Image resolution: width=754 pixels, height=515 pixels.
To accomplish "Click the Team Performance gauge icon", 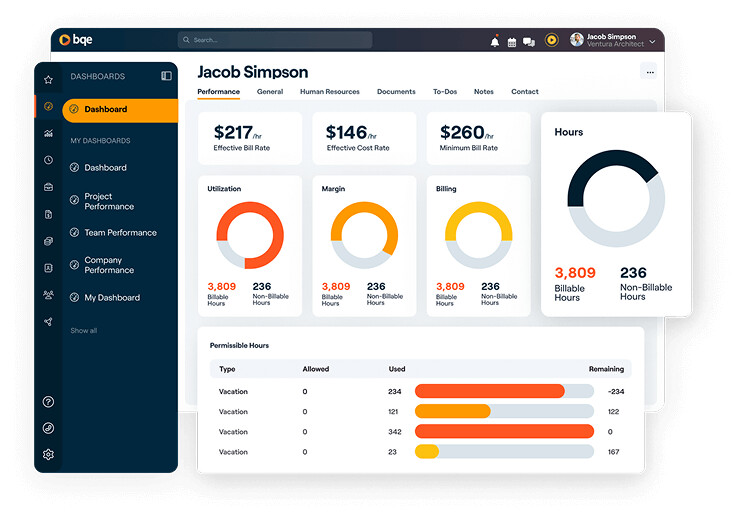I will (x=74, y=232).
